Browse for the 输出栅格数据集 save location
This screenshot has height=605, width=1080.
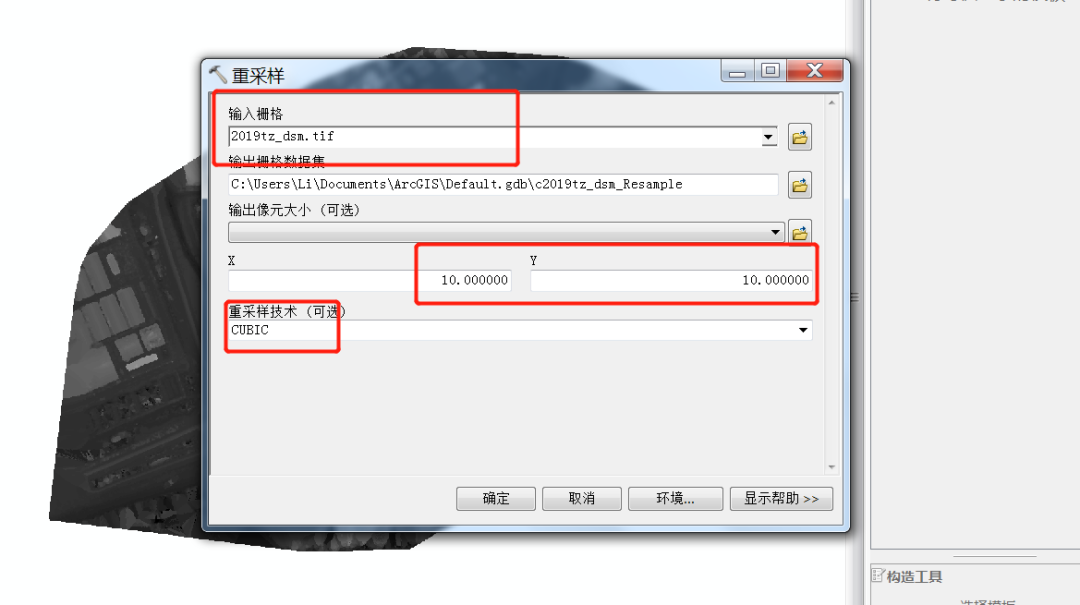click(x=800, y=185)
